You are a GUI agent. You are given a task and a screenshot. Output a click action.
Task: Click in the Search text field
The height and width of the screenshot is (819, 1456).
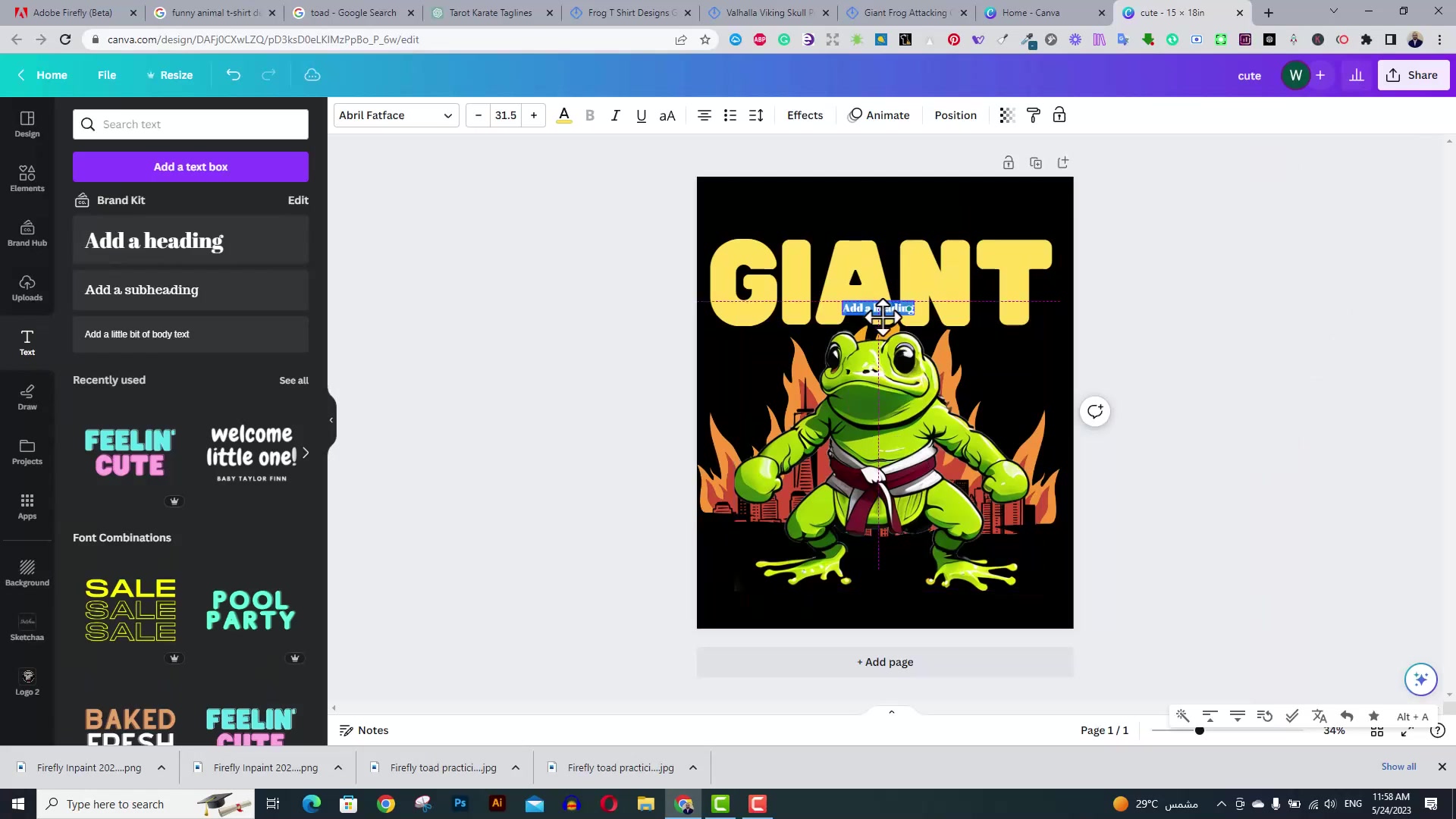[x=190, y=124]
